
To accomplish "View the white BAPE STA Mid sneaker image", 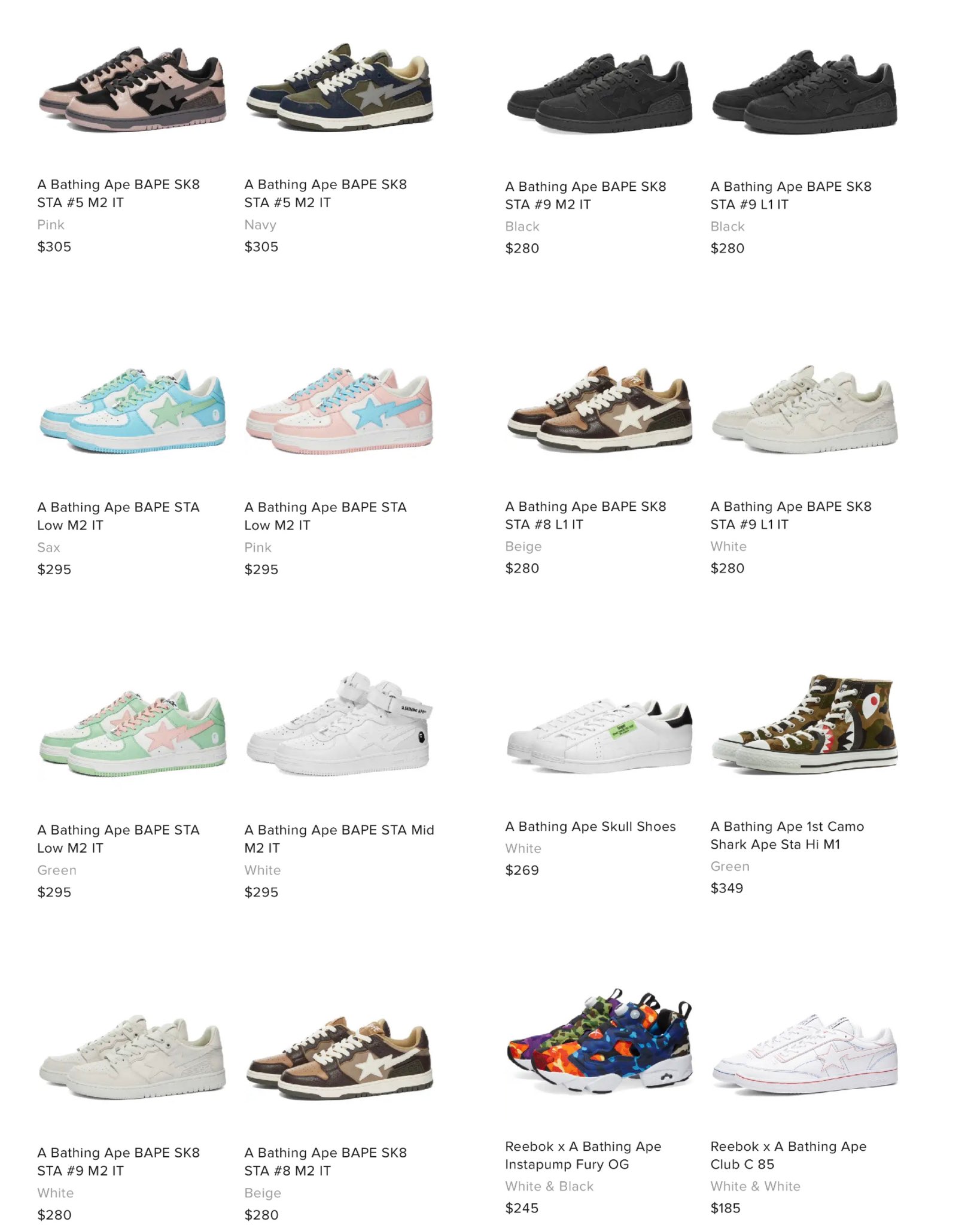I will (x=339, y=725).
